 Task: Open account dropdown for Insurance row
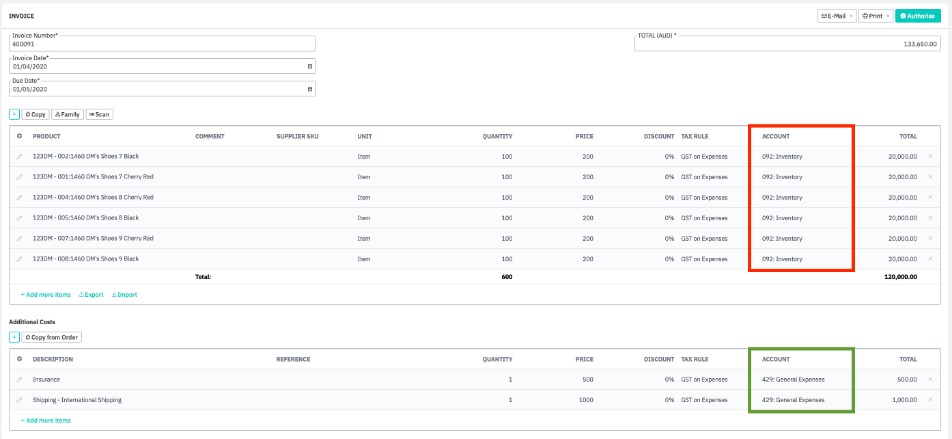[x=800, y=380]
